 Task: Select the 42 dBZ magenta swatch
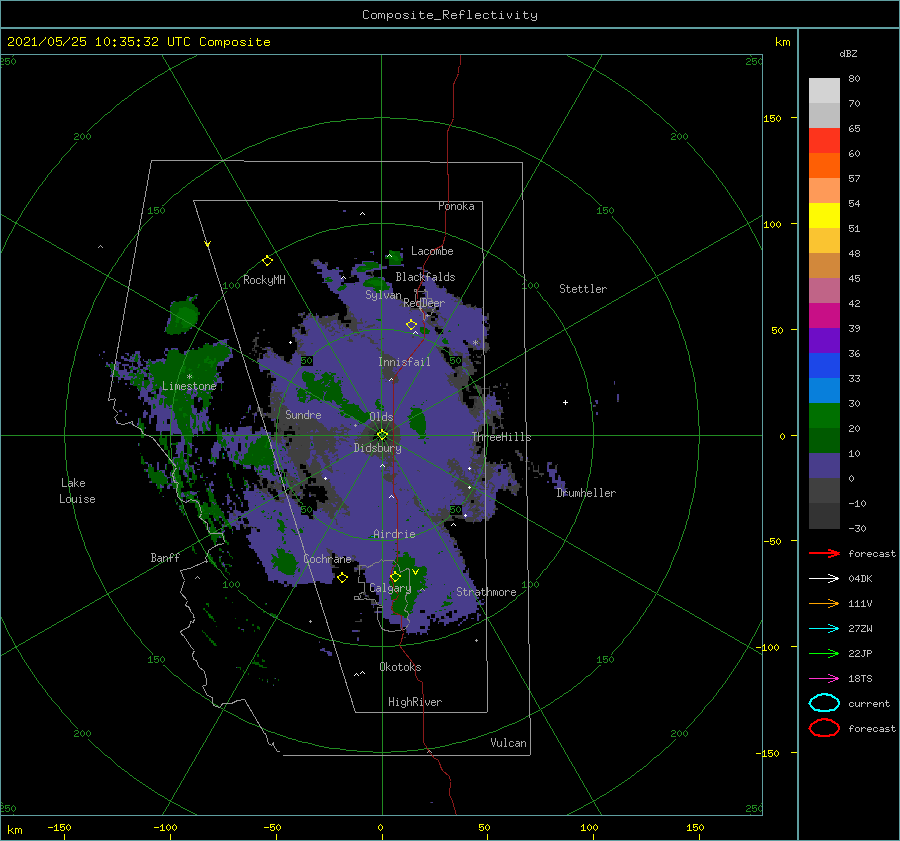click(824, 315)
